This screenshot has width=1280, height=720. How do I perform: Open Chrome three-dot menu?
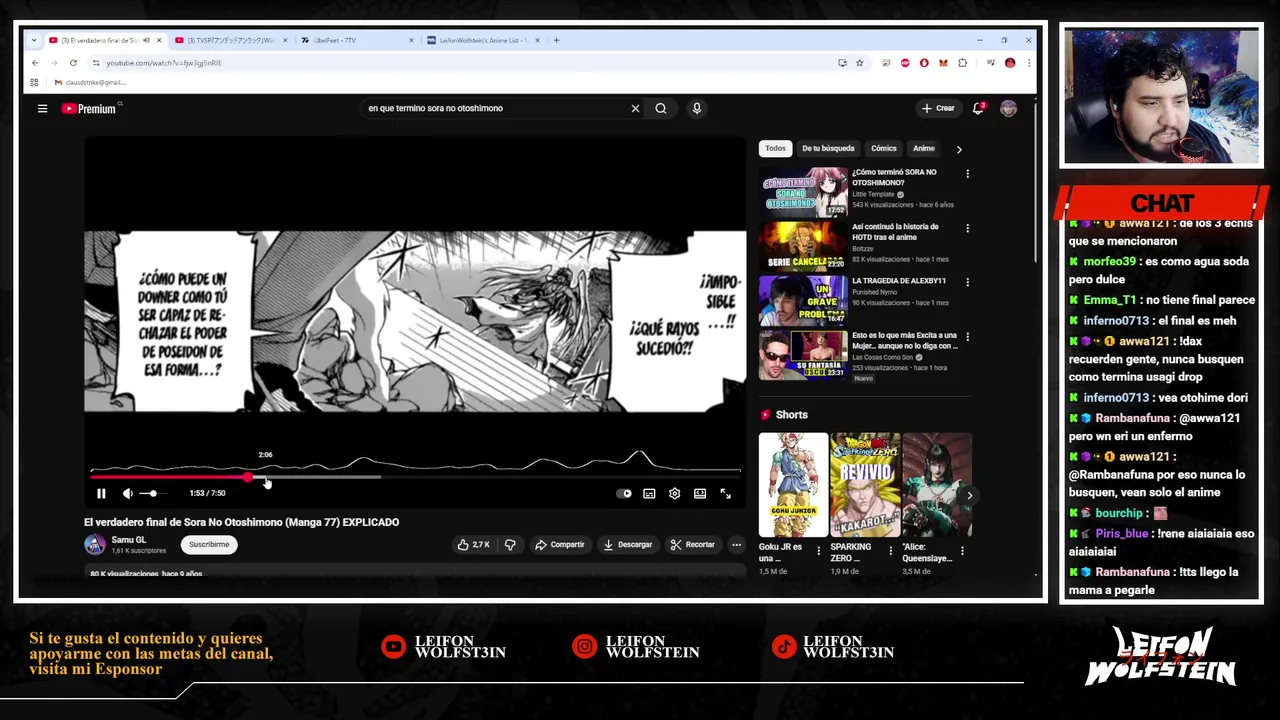1028,63
